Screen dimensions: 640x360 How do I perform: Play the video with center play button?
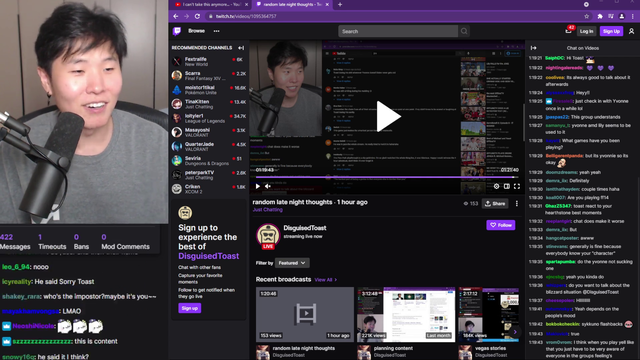click(x=388, y=116)
